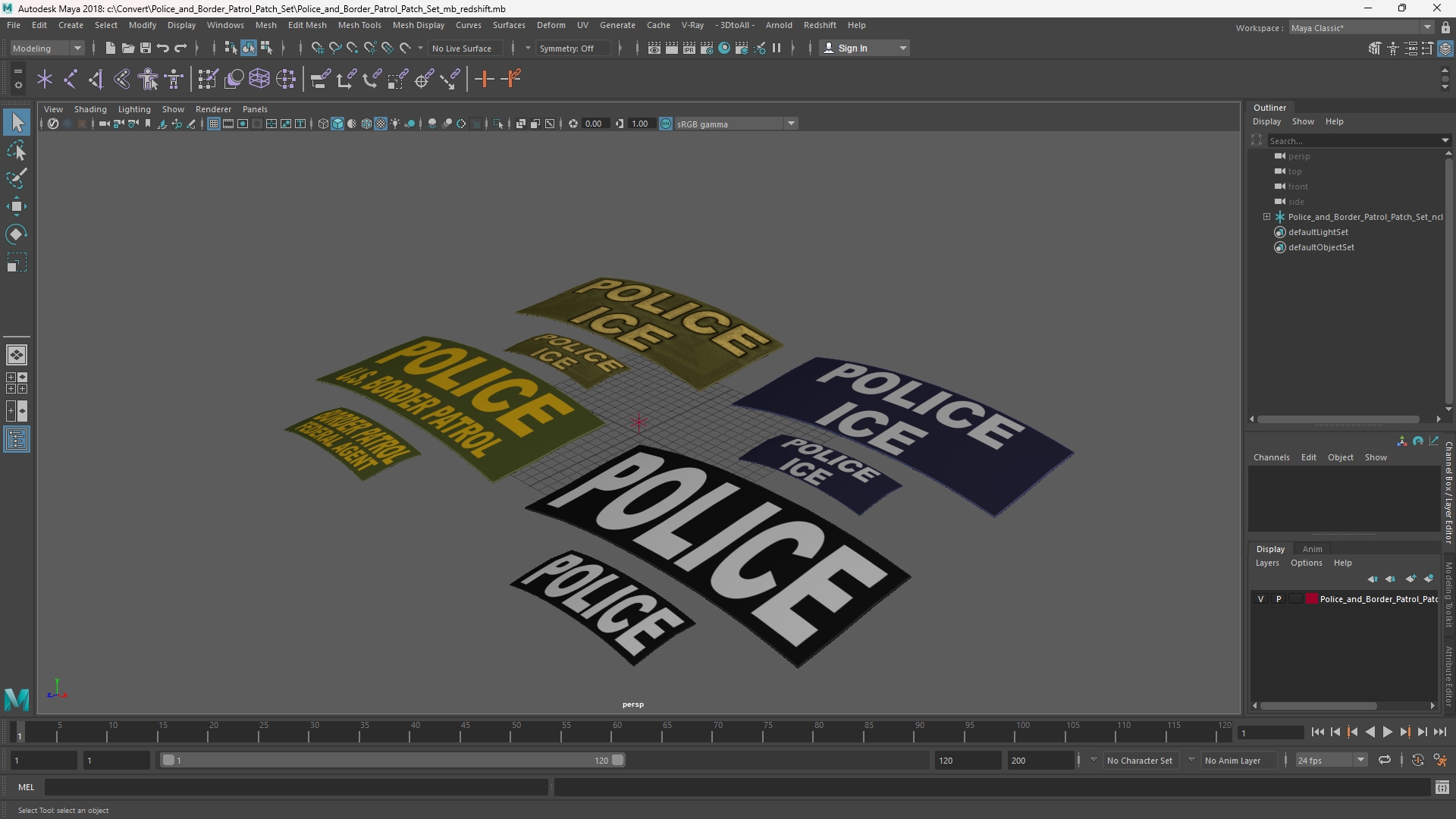The height and width of the screenshot is (819, 1456).
Task: Open a scene with folder icon
Action: tap(127, 48)
